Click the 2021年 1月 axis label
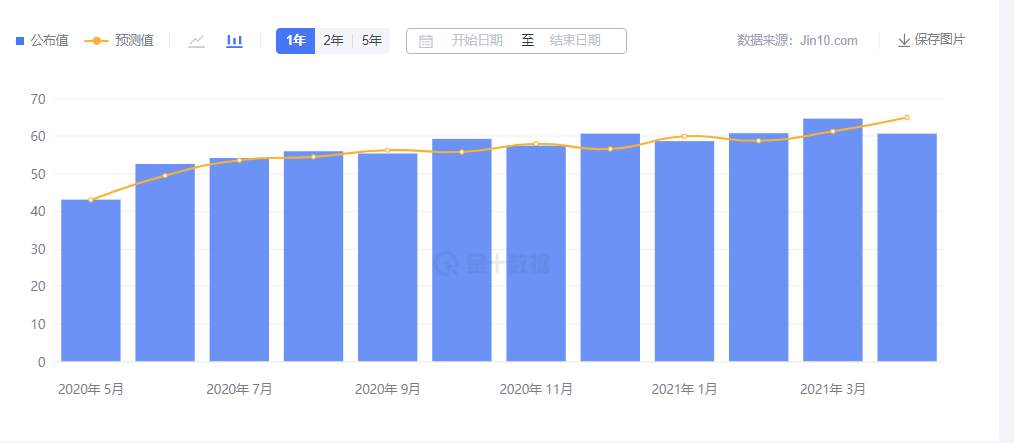This screenshot has width=1014, height=443. (x=684, y=389)
